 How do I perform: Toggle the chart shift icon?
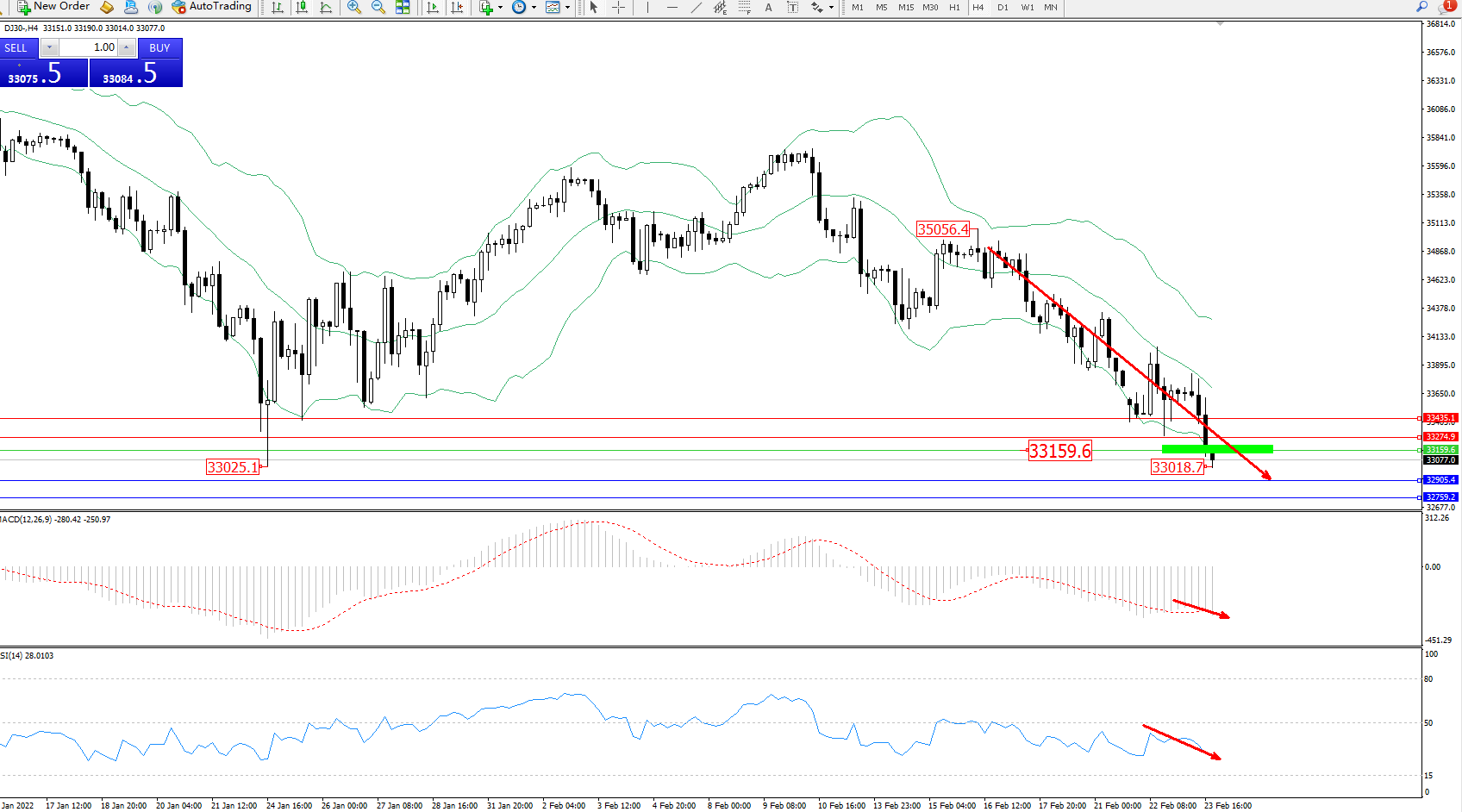(x=457, y=7)
